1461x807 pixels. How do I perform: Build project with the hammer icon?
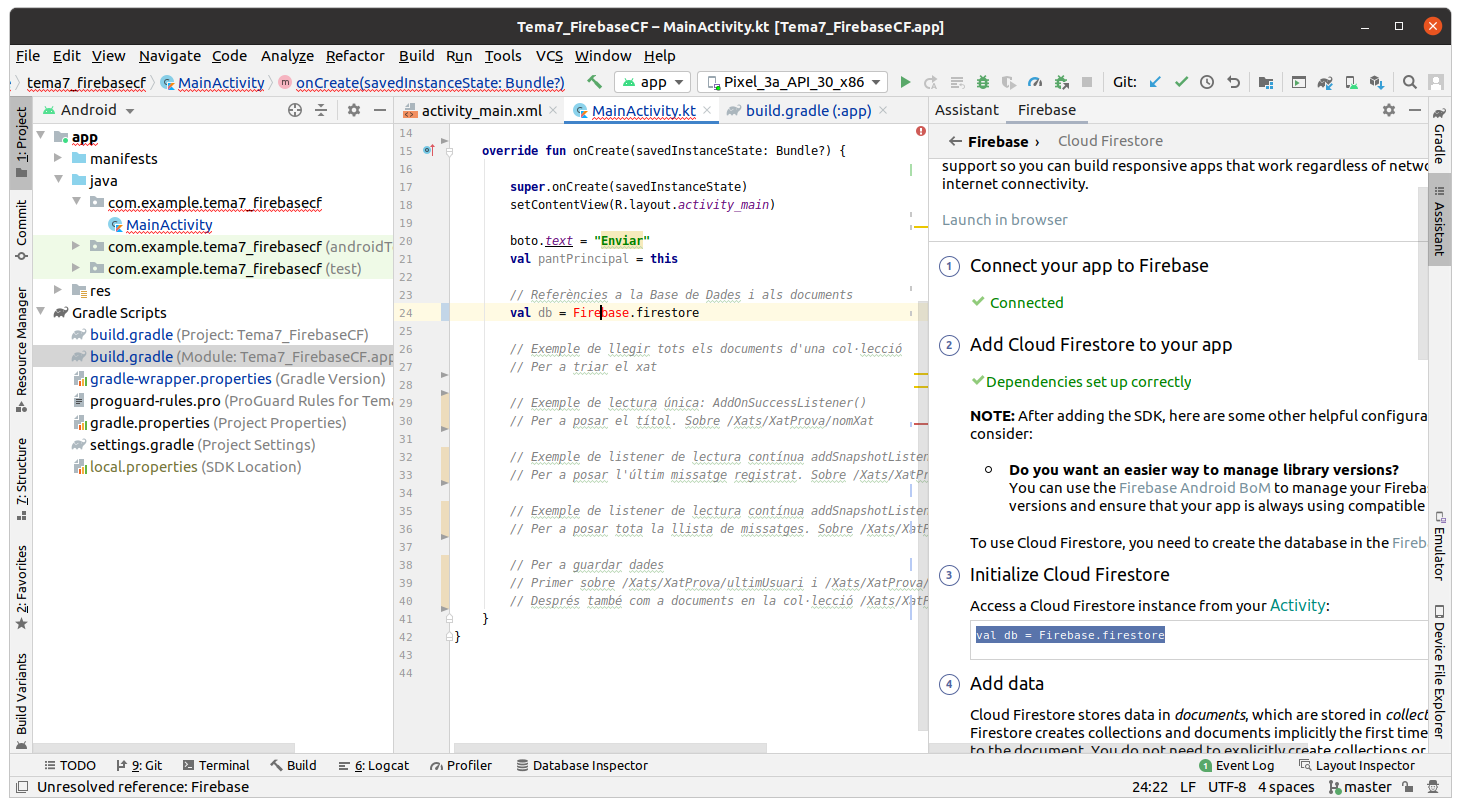(594, 83)
